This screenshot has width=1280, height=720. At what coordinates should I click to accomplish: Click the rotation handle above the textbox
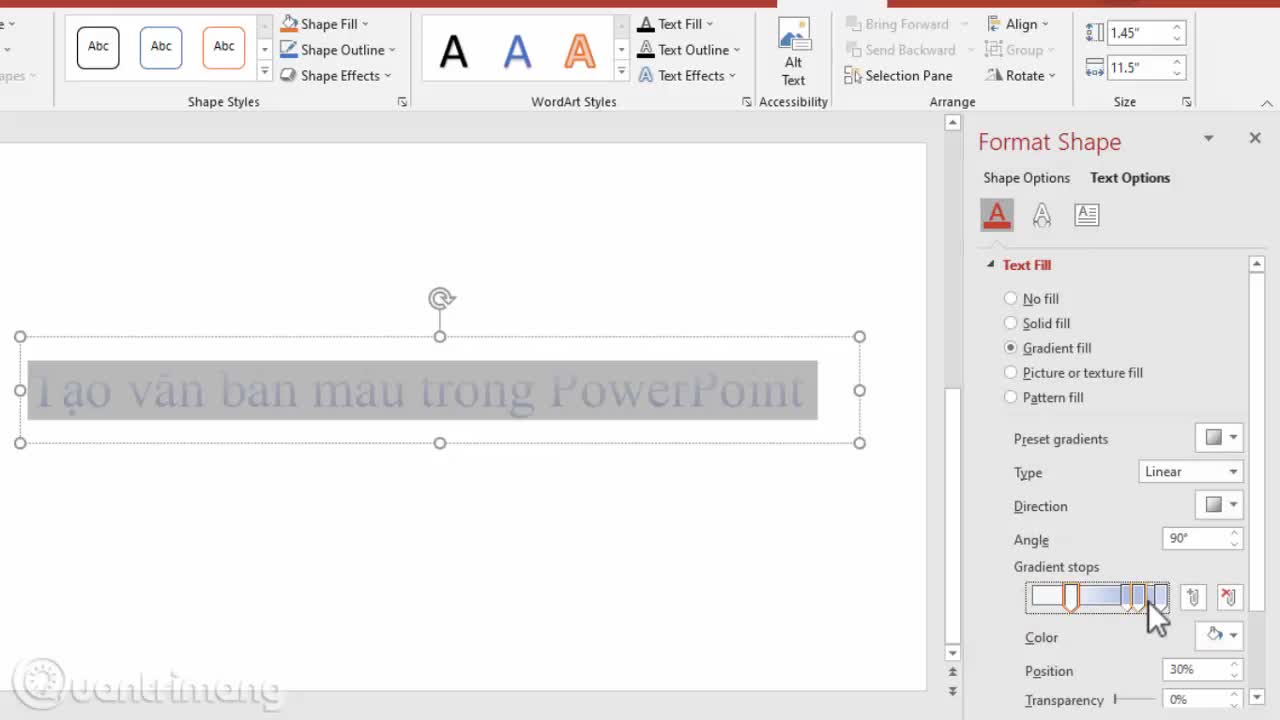click(441, 298)
